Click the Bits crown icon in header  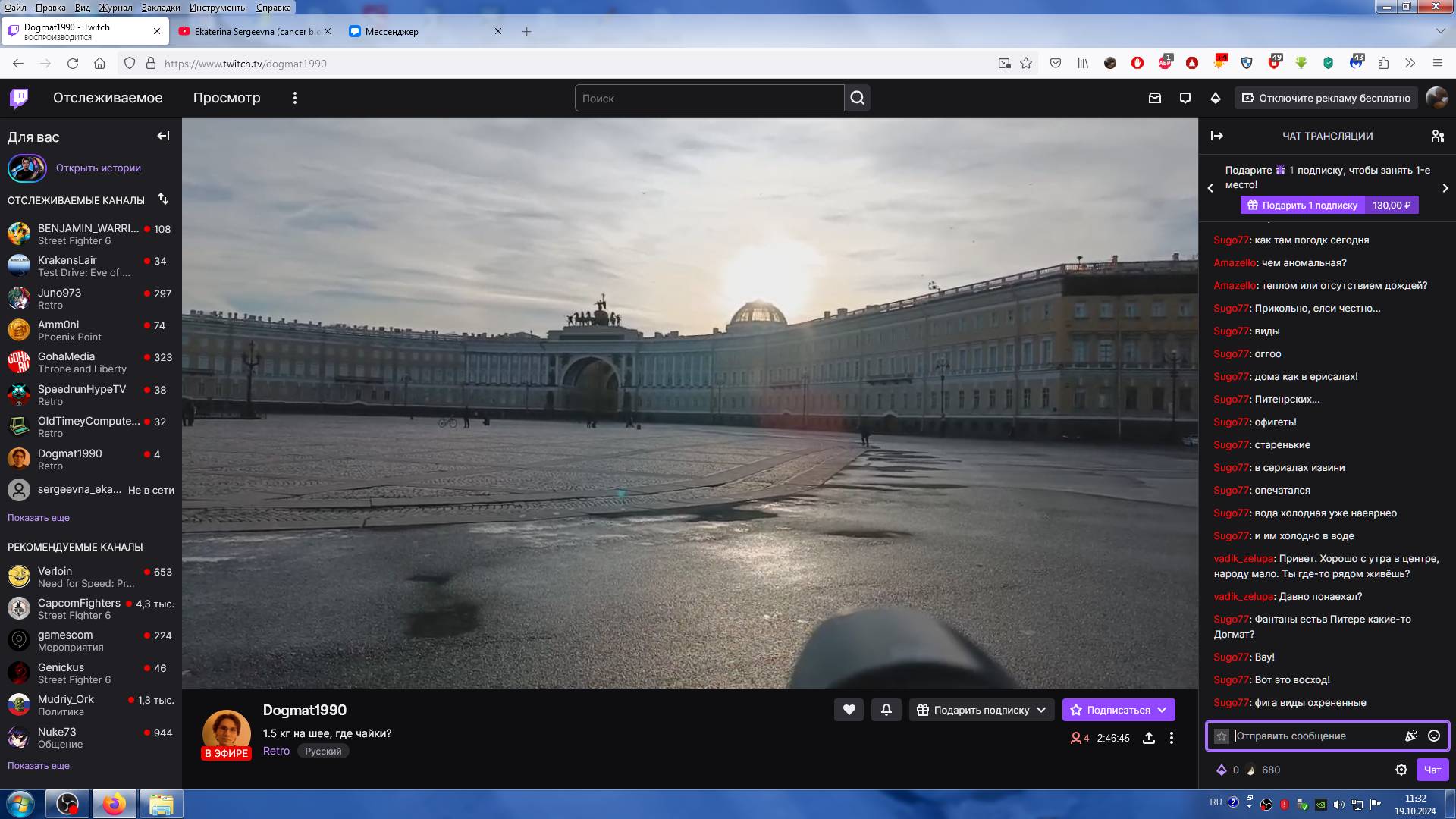(1216, 98)
